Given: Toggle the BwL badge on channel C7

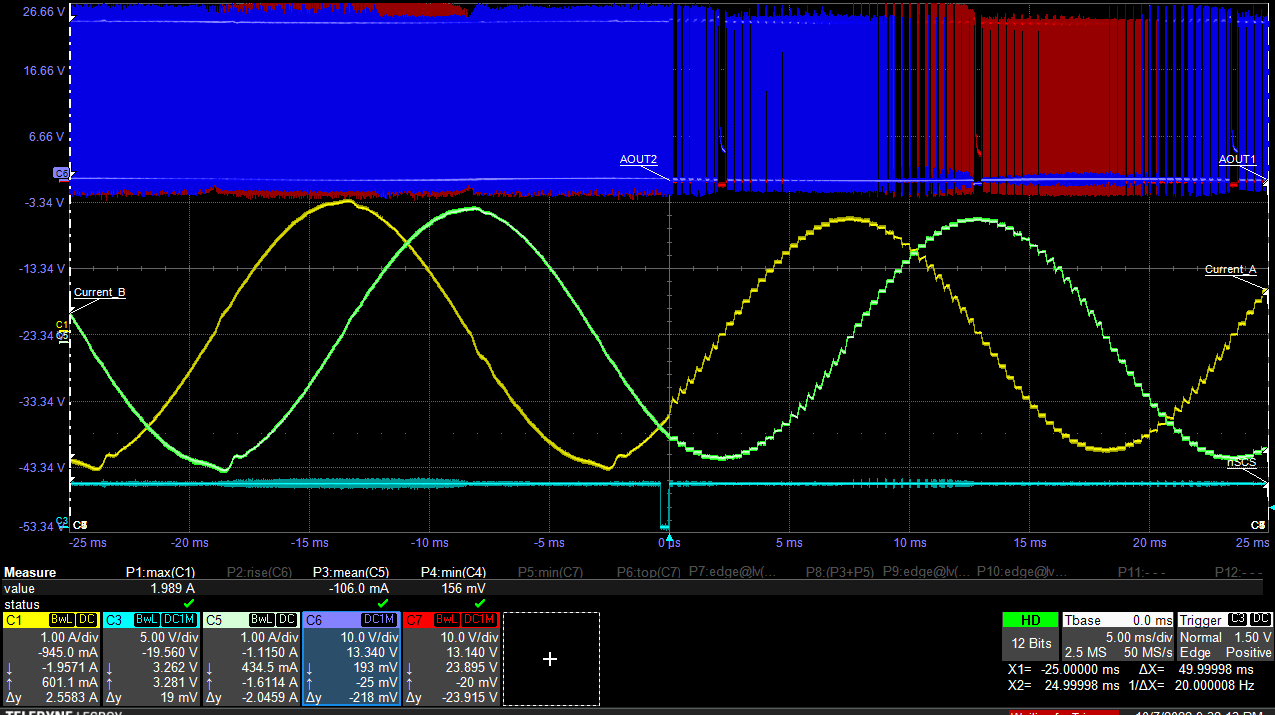Looking at the screenshot, I should [446, 620].
